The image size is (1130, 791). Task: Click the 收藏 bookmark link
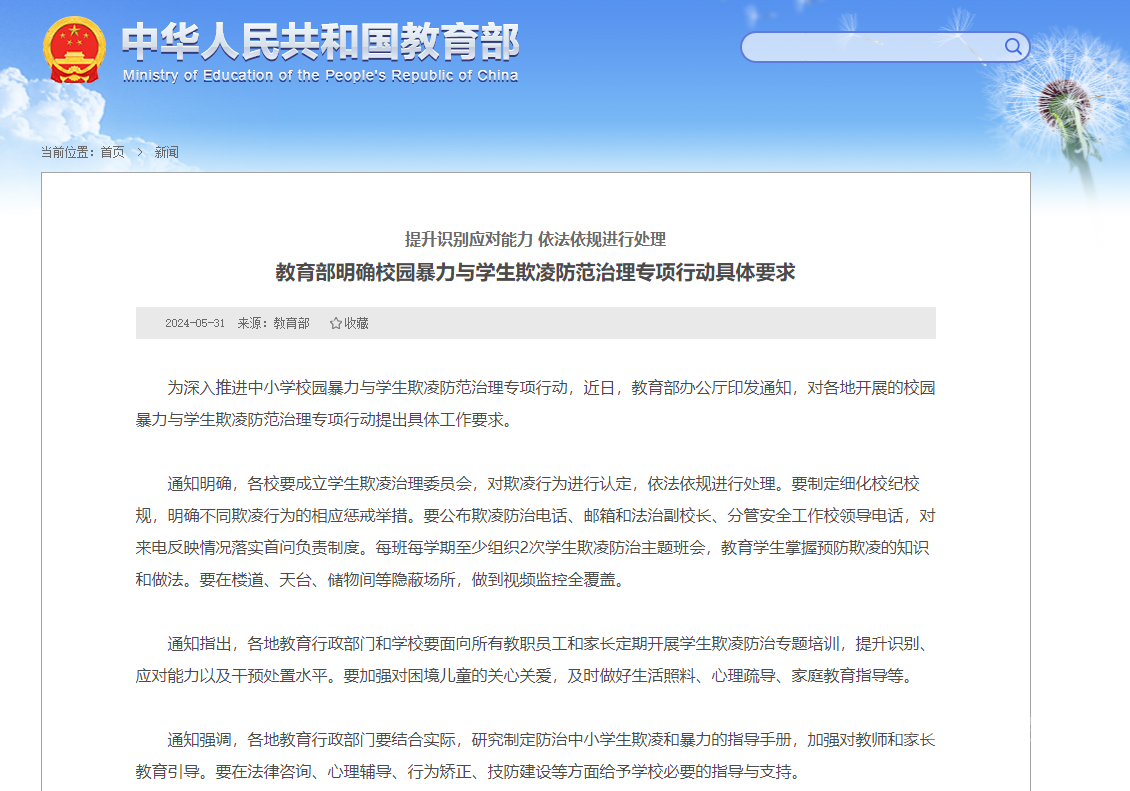click(x=356, y=323)
